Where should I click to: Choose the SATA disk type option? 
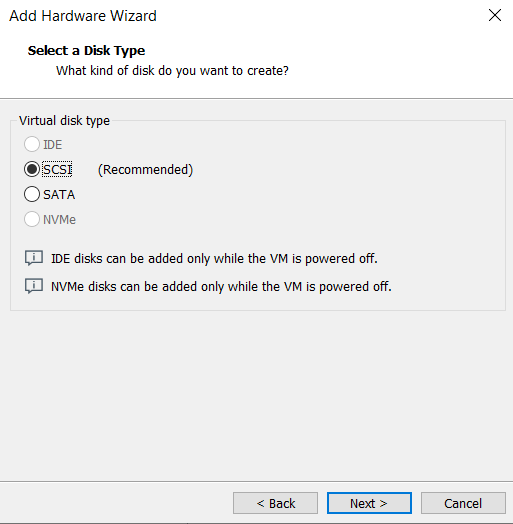(x=32, y=194)
